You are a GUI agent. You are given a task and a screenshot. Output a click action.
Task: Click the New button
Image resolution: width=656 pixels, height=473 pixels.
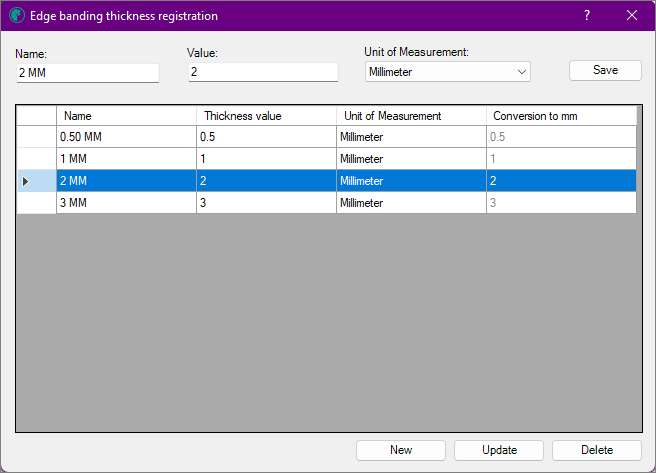401,450
